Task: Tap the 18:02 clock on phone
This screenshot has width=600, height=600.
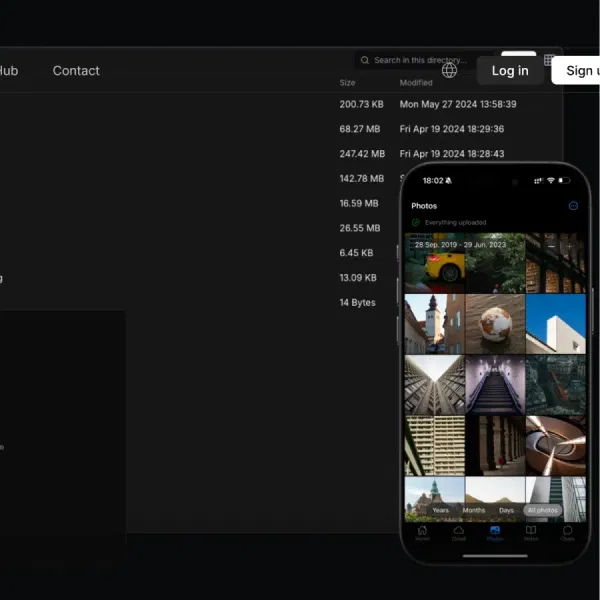Action: (x=433, y=181)
